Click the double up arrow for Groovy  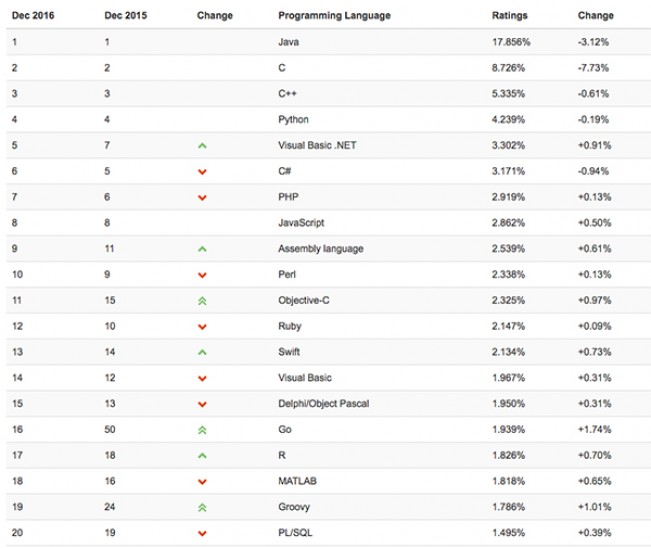click(x=203, y=506)
